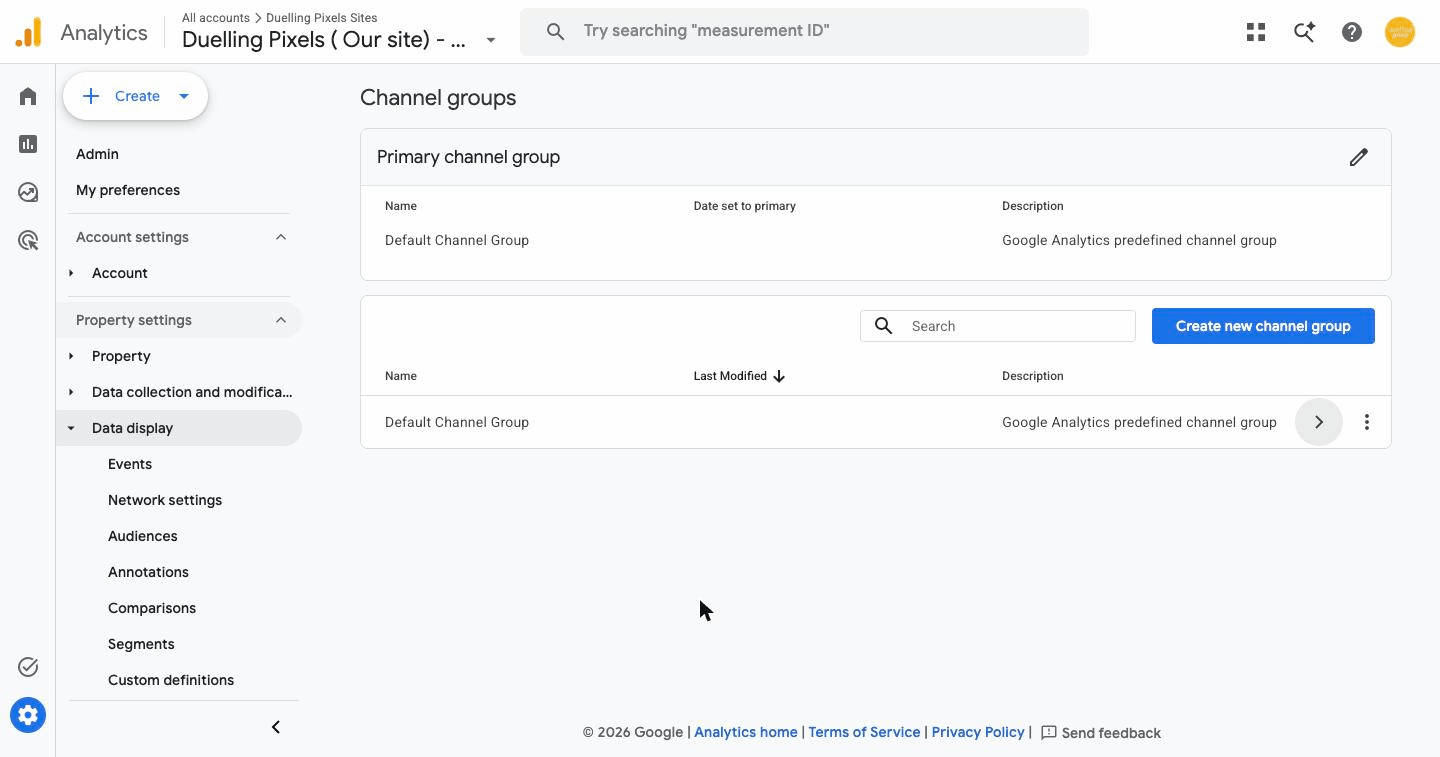Focus the top measurement ID search field
The height and width of the screenshot is (757, 1440).
click(804, 31)
